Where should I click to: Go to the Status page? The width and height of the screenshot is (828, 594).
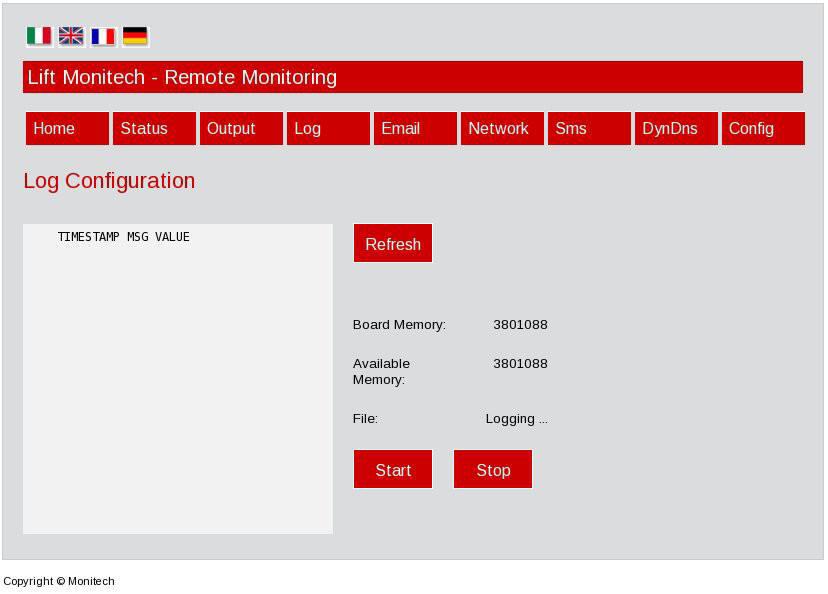pos(154,128)
